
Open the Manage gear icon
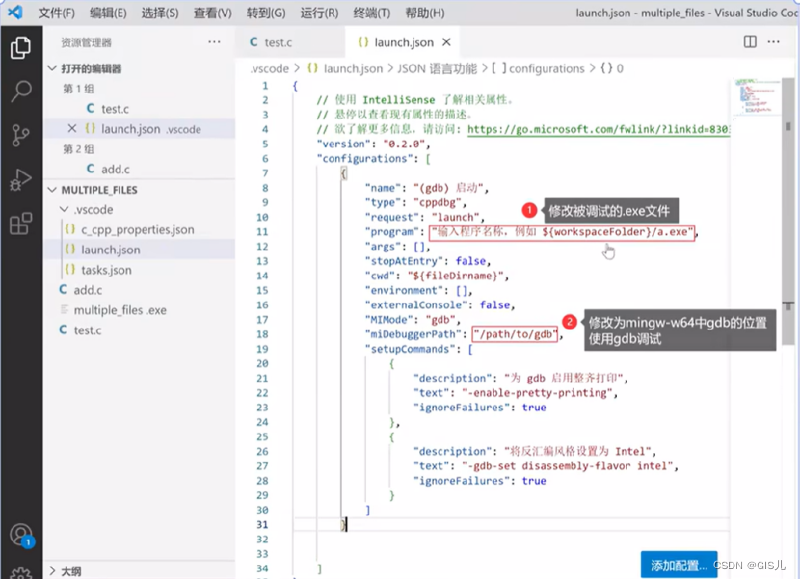pos(21,573)
